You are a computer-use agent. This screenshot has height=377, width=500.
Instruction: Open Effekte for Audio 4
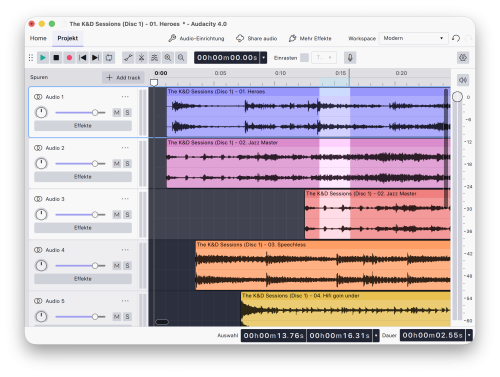point(83,279)
